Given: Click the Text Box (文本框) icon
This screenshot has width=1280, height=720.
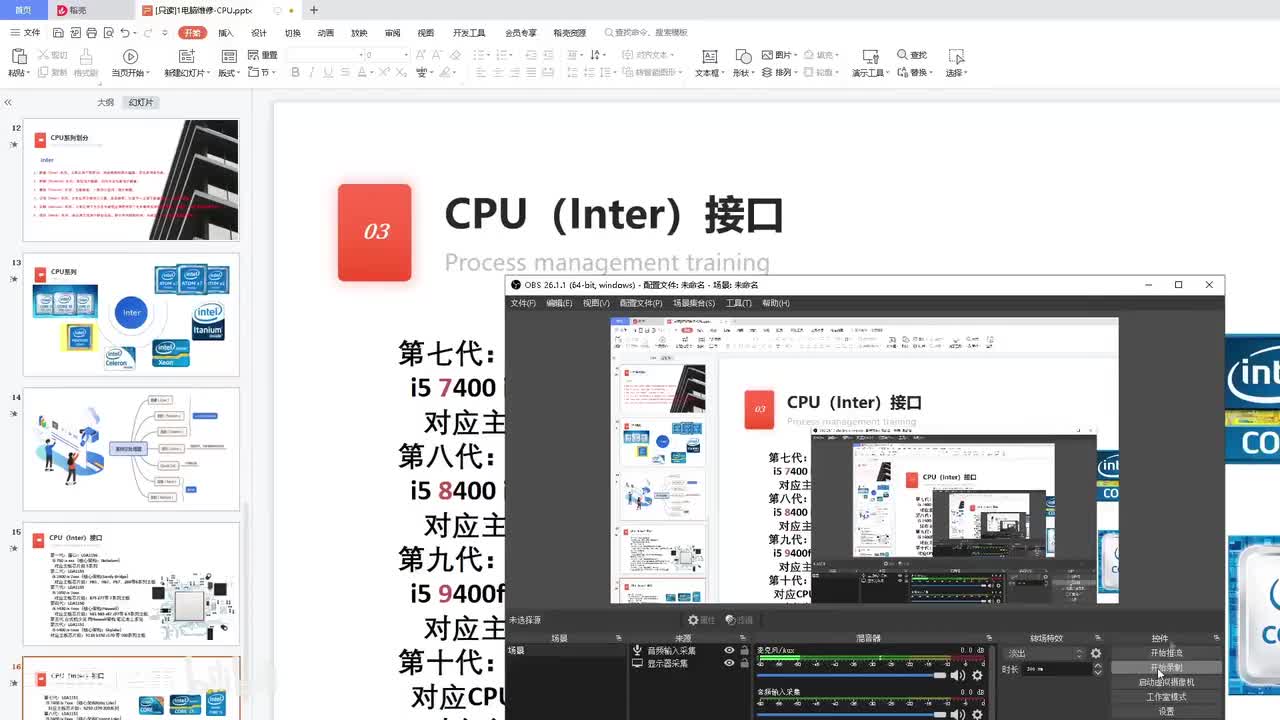Looking at the screenshot, I should (x=709, y=57).
